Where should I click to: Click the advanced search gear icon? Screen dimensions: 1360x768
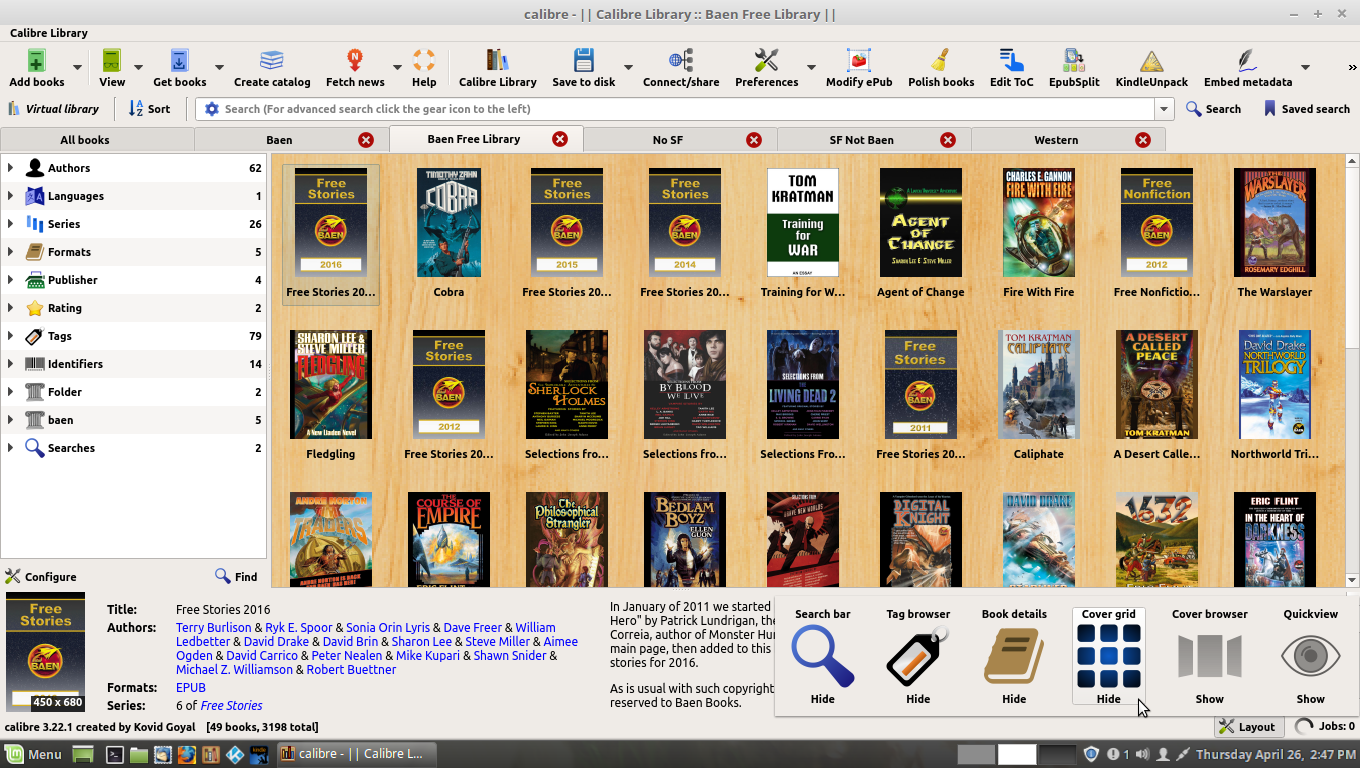[211, 109]
